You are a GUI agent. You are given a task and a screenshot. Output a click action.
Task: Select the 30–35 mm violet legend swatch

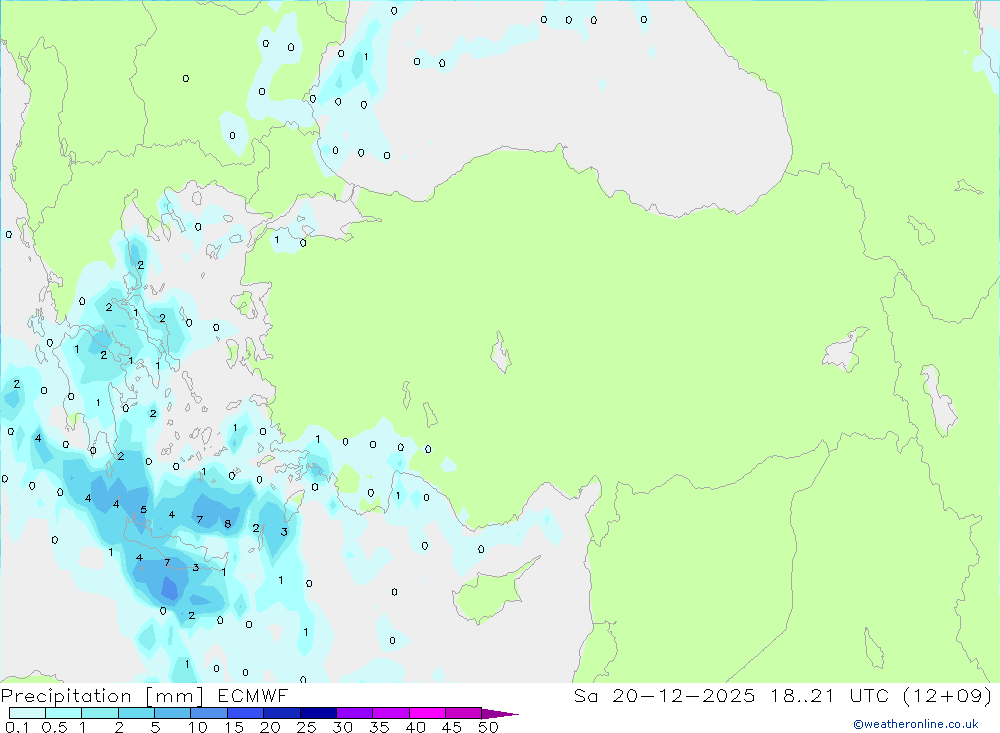pos(354,713)
